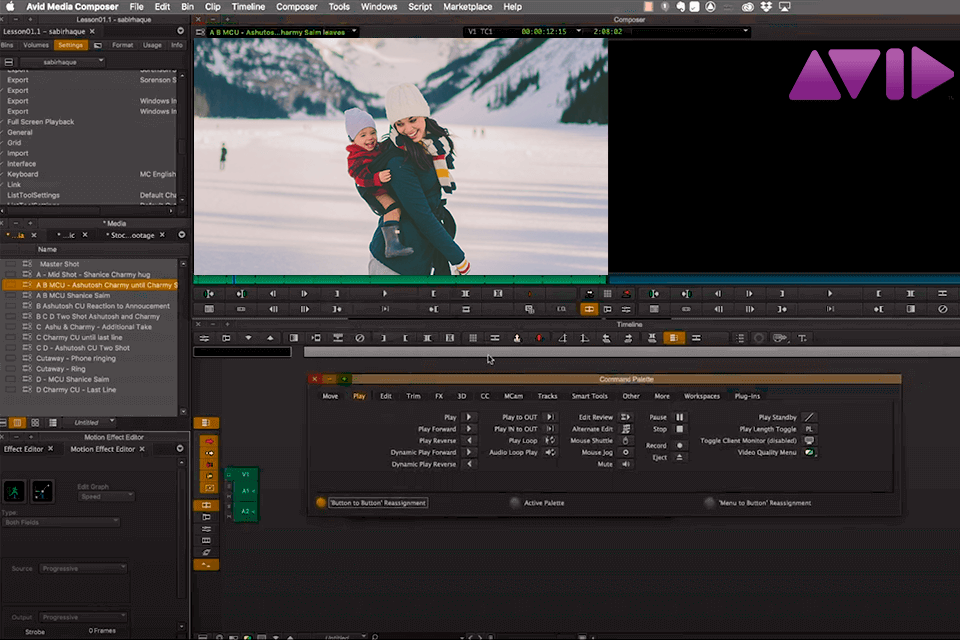Image resolution: width=960 pixels, height=640 pixels.
Task: Click the Pause command icon
Action: click(x=679, y=417)
